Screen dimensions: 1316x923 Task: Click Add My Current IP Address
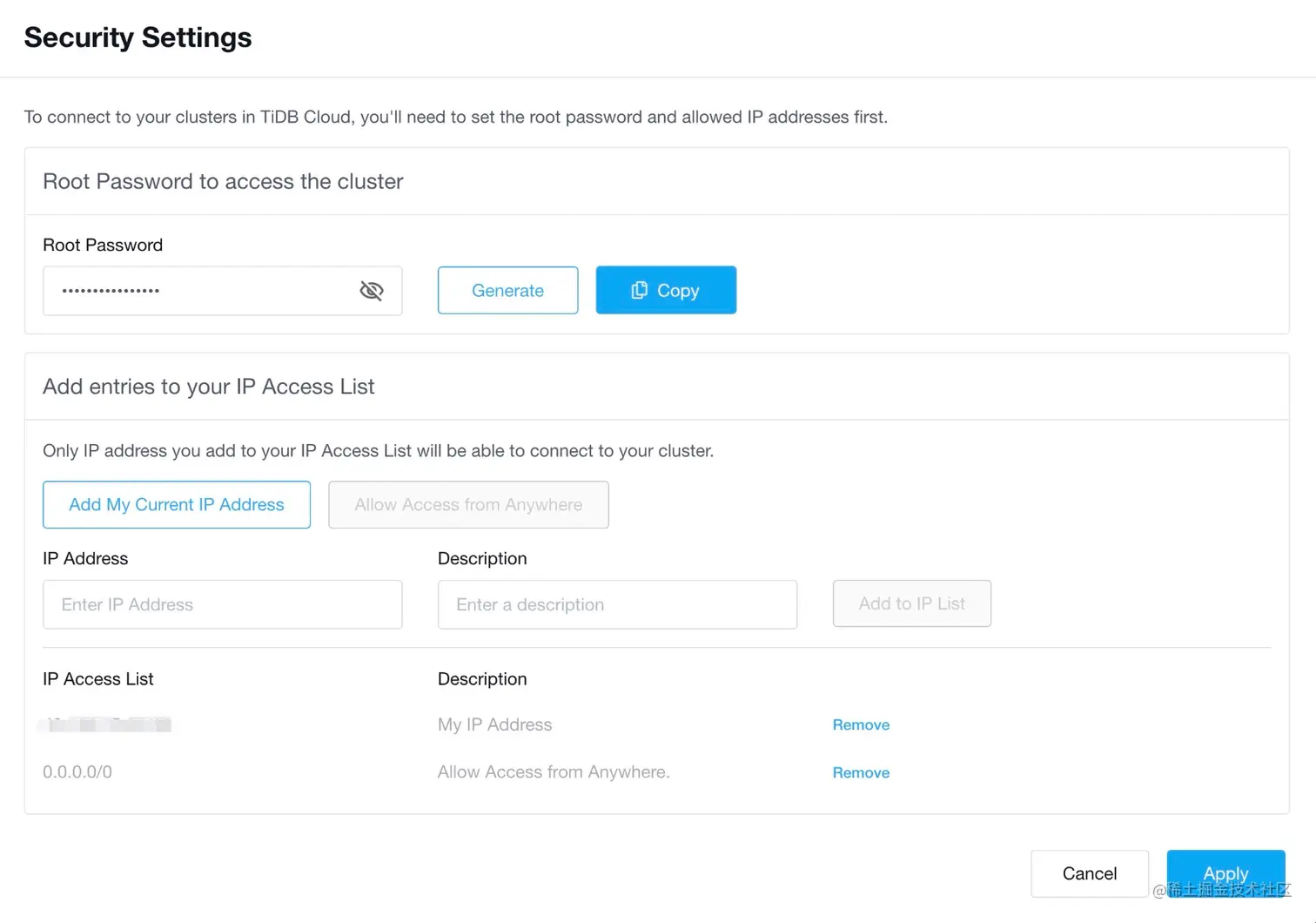[x=177, y=505]
